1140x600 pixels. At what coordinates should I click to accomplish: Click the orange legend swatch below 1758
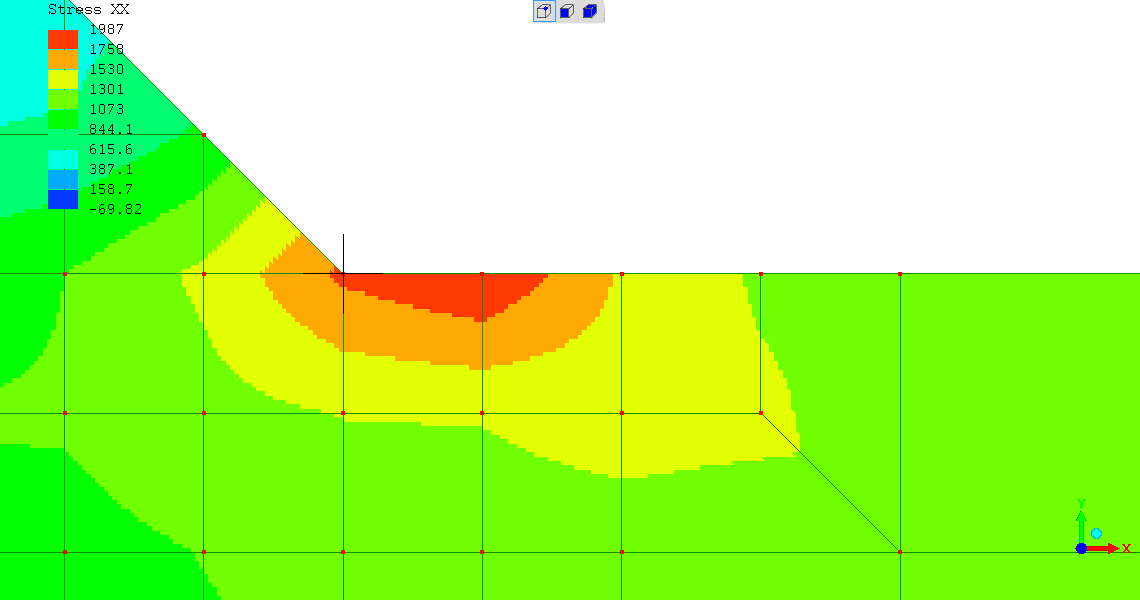[x=62, y=60]
